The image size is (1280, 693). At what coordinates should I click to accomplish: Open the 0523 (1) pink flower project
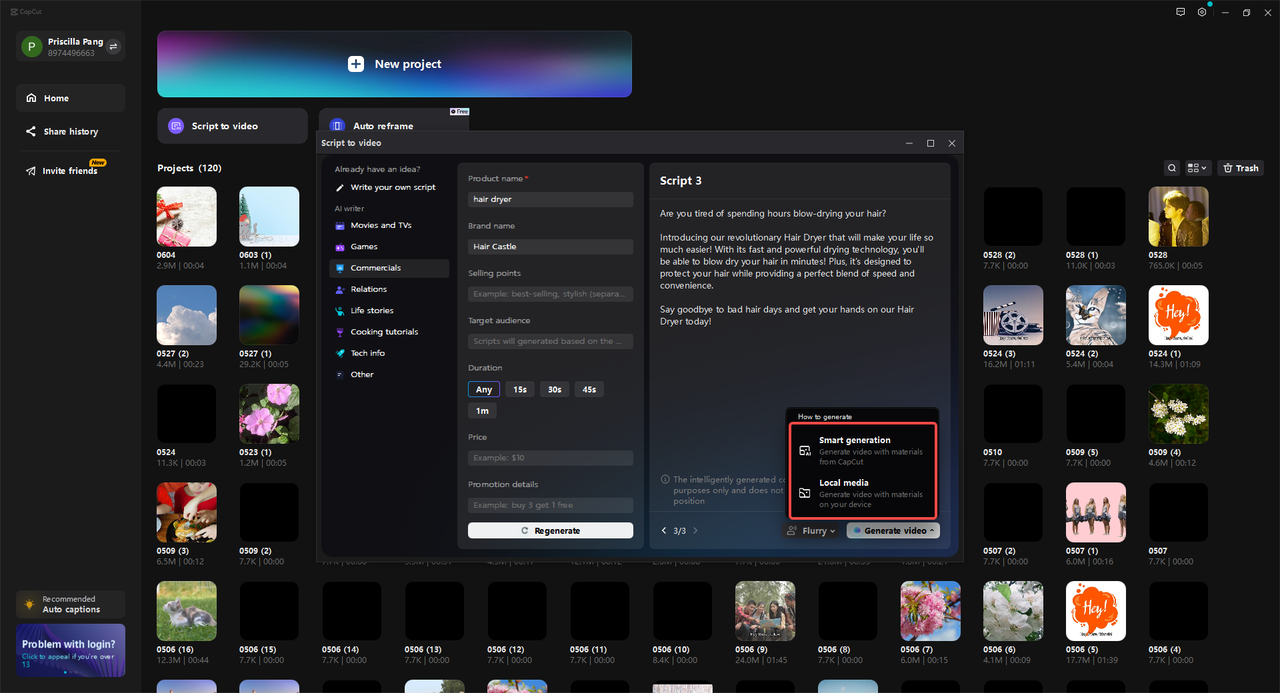click(269, 414)
